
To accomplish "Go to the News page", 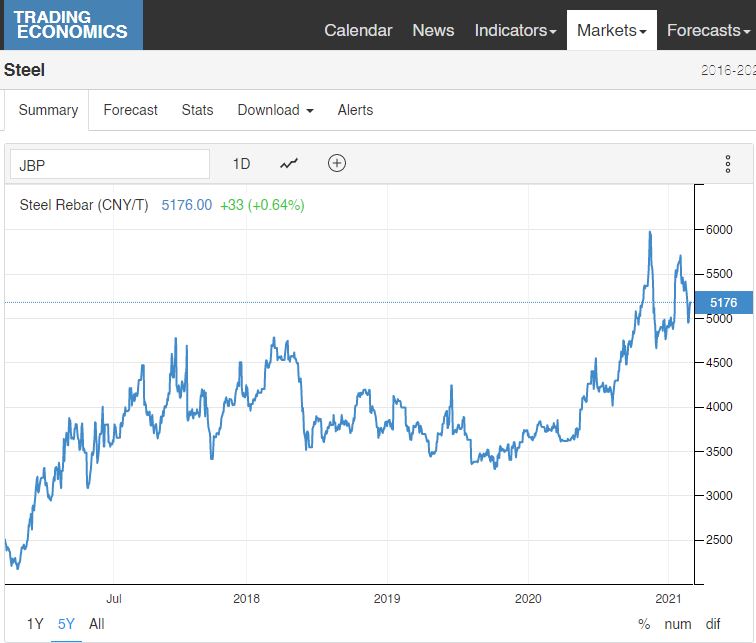I will [433, 30].
